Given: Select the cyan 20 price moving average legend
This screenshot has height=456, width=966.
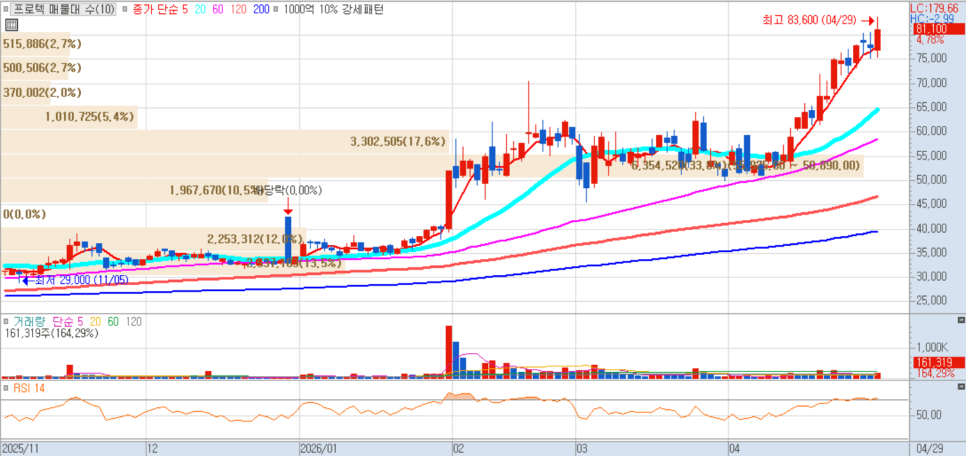Looking at the screenshot, I should click(201, 10).
